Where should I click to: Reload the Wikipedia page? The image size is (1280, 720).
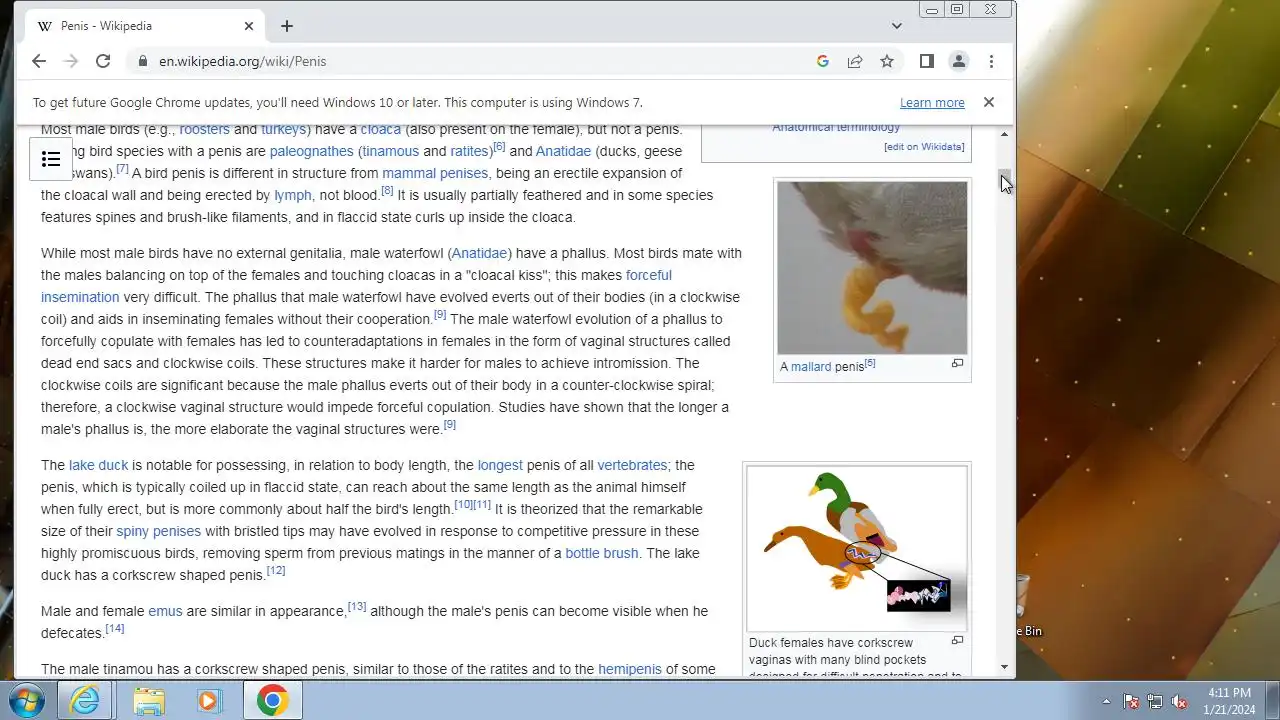(103, 61)
